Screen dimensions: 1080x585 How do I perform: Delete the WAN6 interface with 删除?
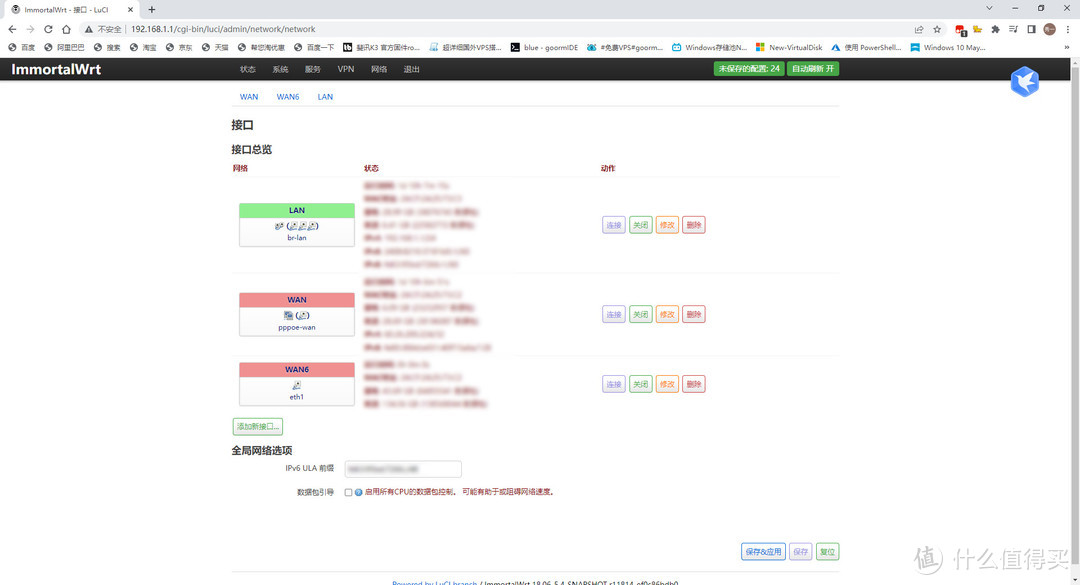(x=694, y=384)
